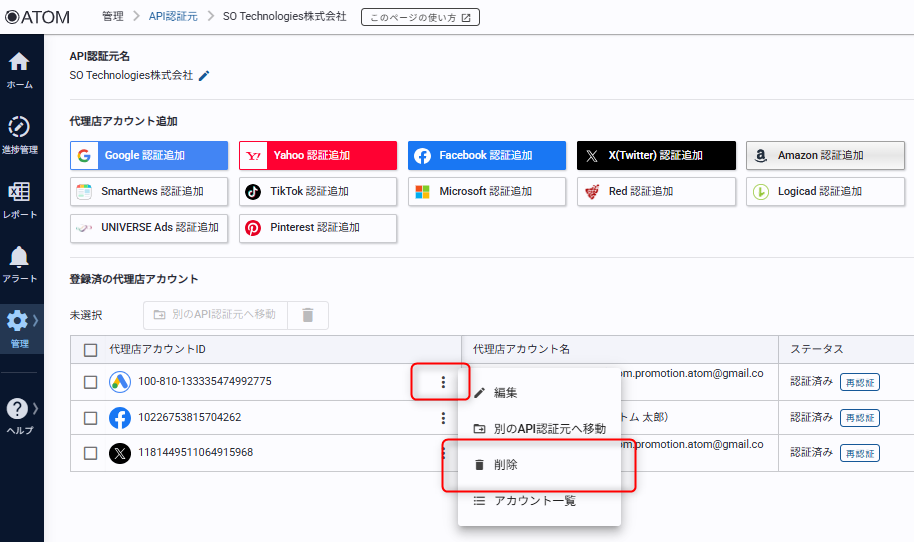
Task: Click the trash icon above the table
Action: pyautogui.click(x=308, y=315)
